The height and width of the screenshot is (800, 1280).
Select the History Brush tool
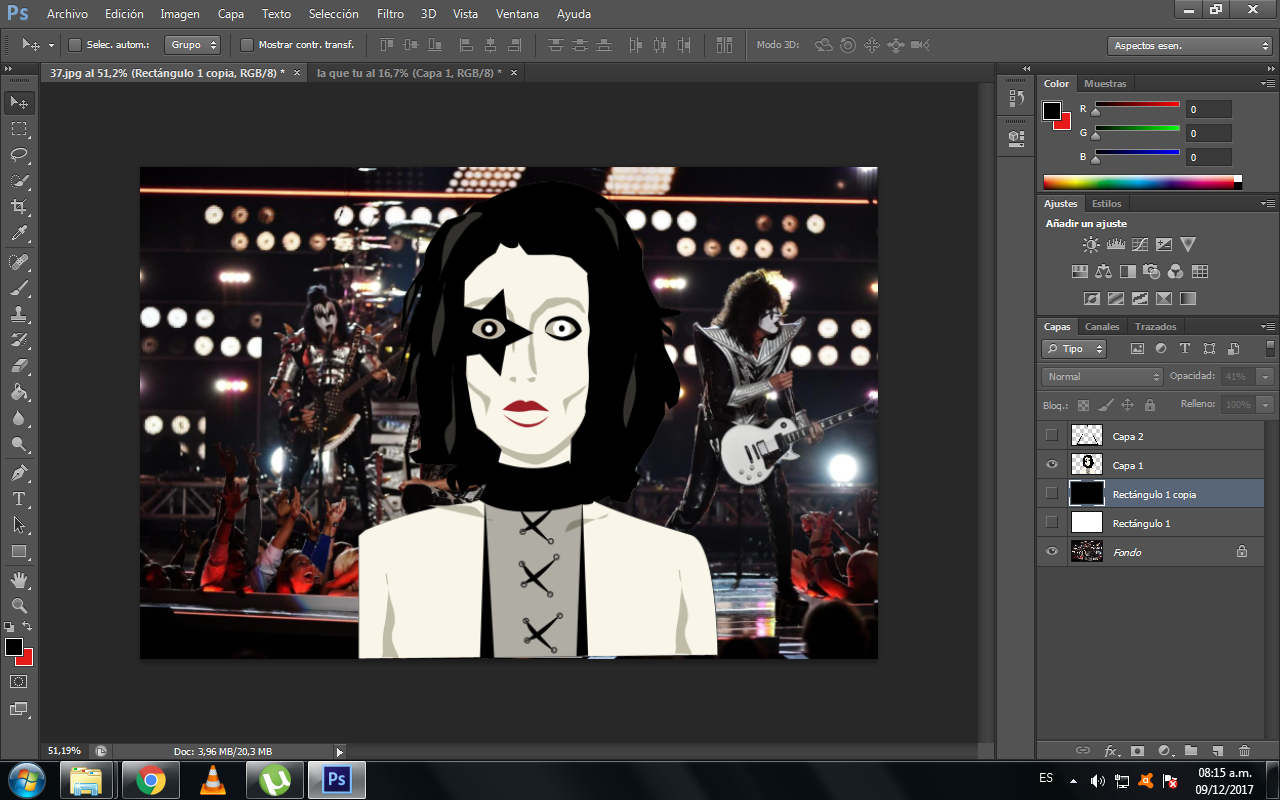tap(19, 340)
